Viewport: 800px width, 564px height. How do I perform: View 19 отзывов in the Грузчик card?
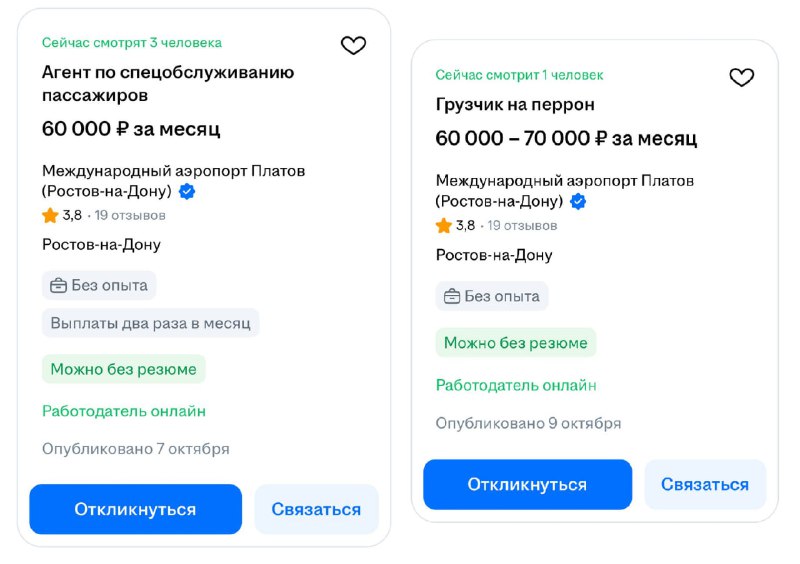click(523, 225)
